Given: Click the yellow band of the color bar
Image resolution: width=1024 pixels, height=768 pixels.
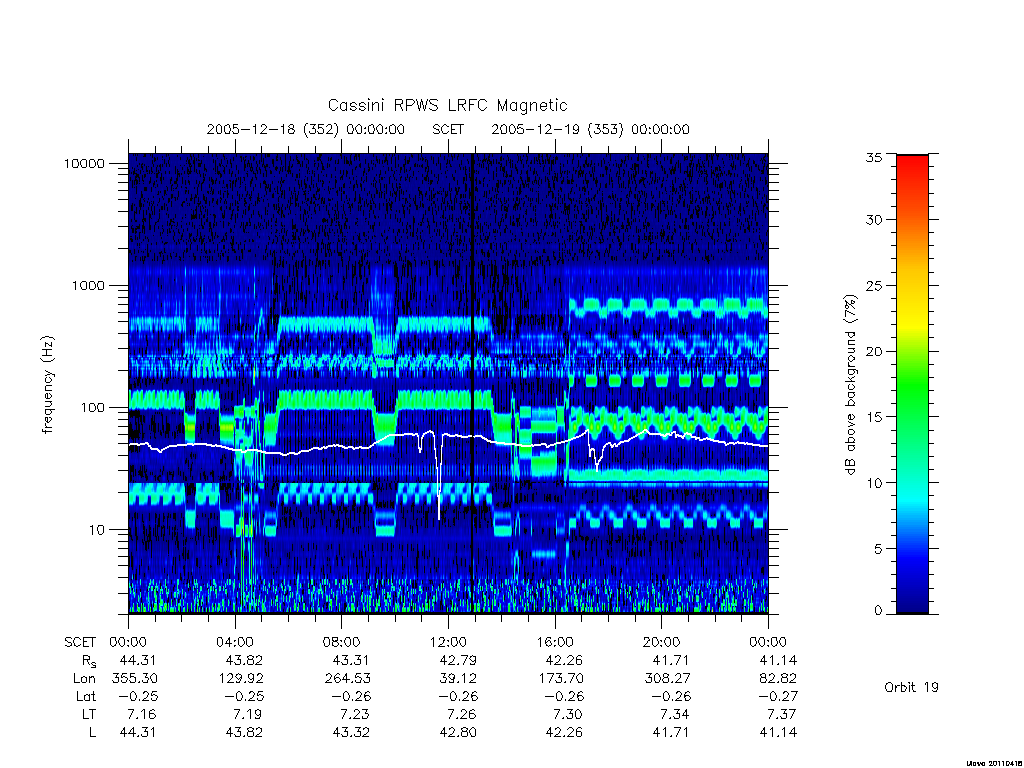Looking at the screenshot, I should click(x=912, y=320).
